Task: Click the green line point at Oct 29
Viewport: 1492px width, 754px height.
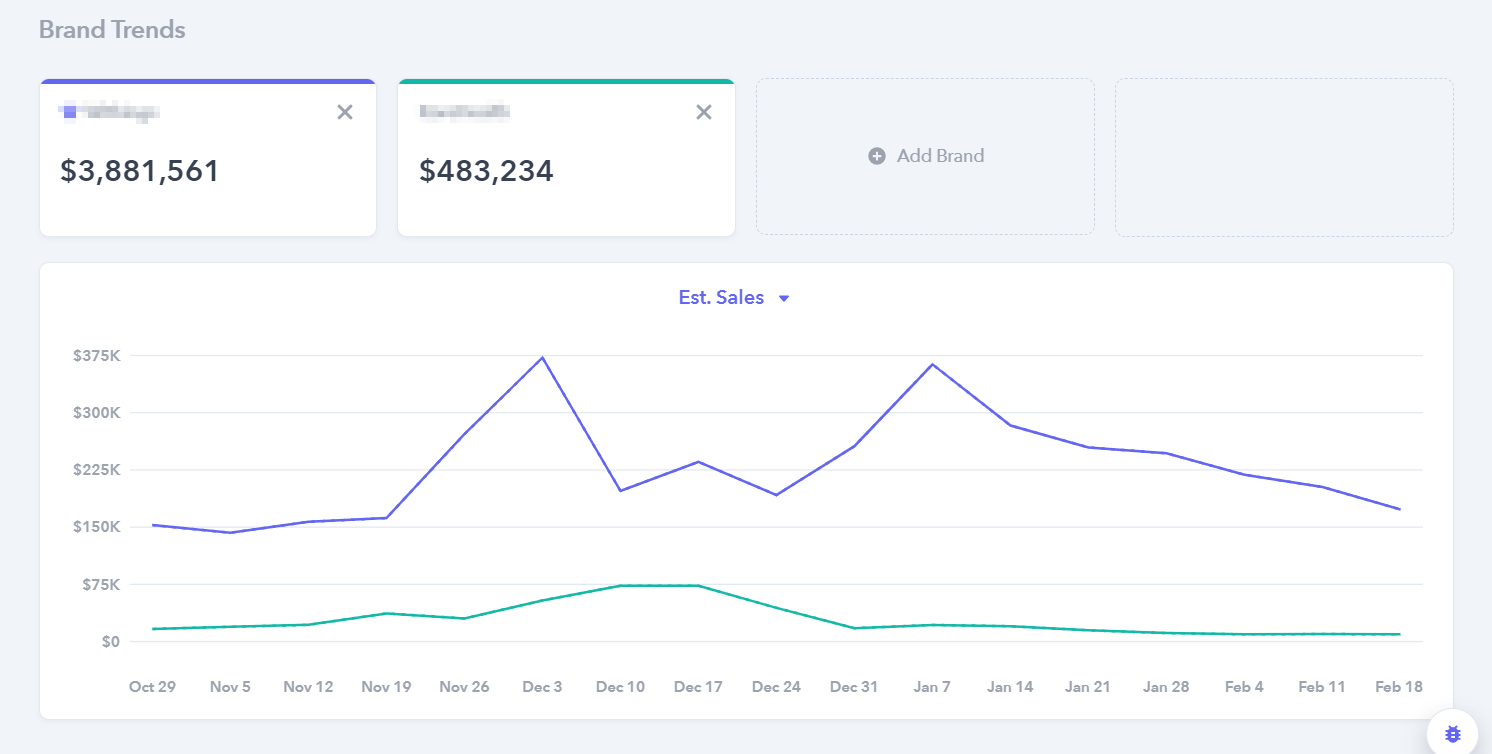Action: coord(153,629)
